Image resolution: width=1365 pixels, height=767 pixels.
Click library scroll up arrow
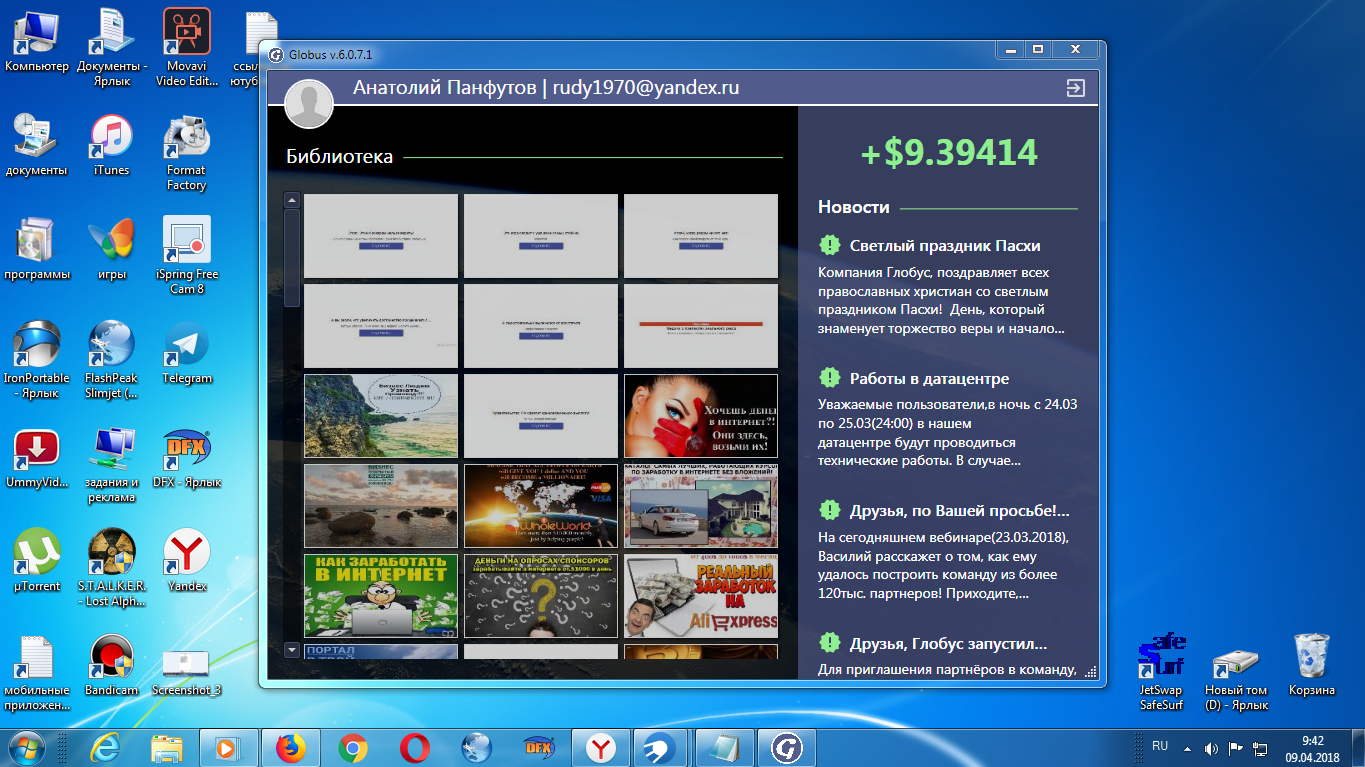[292, 200]
